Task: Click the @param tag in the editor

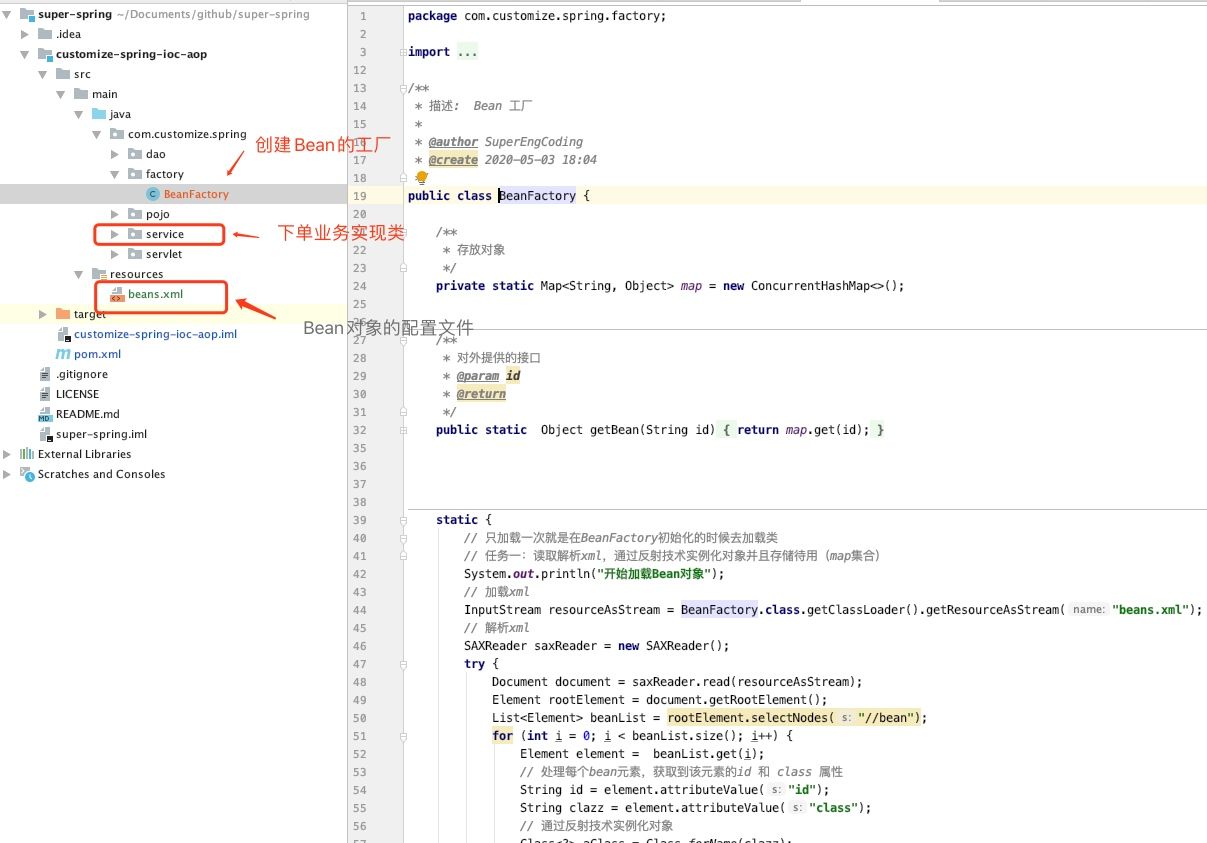Action: tap(477, 376)
